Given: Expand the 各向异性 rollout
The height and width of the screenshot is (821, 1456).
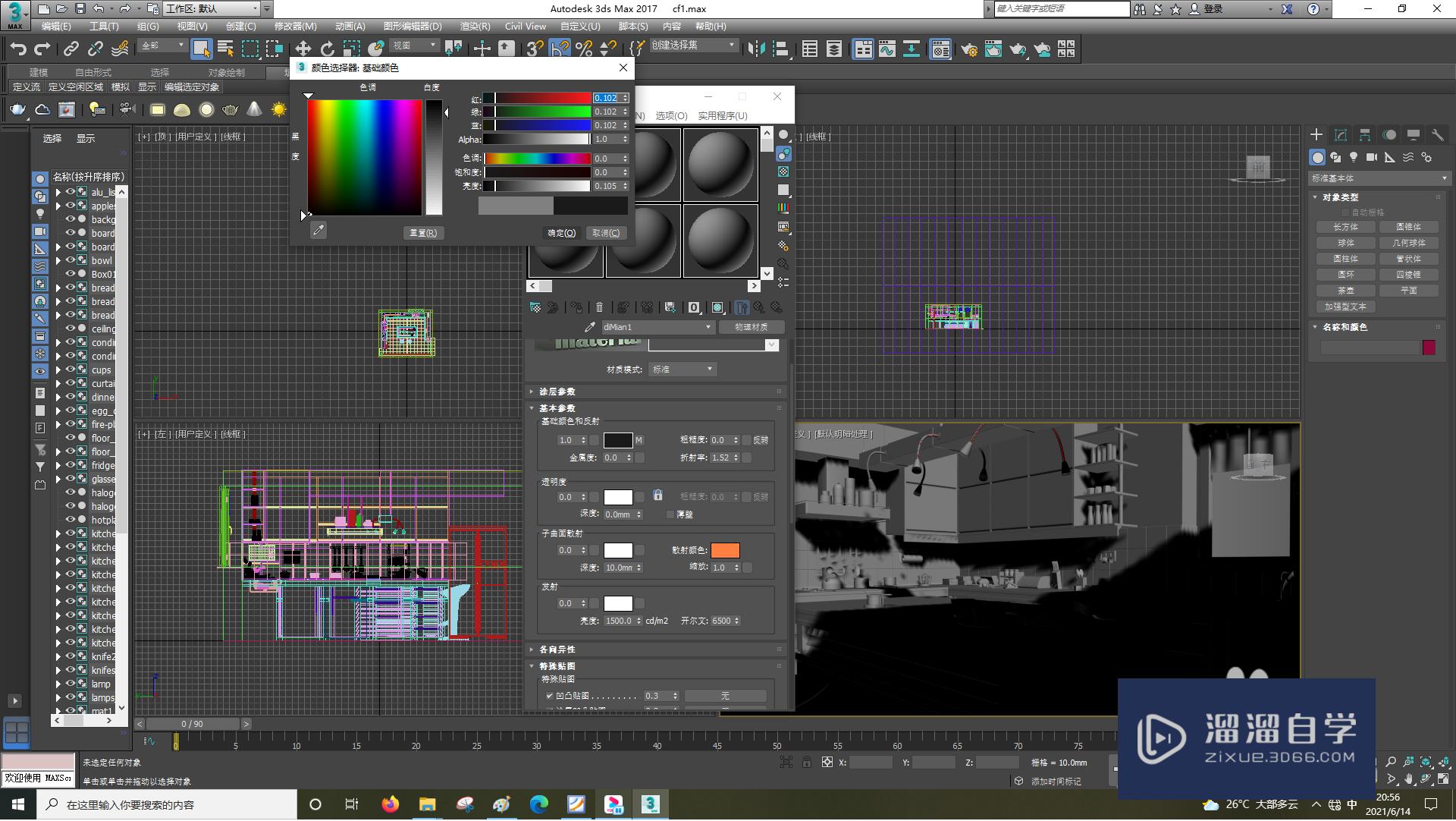Looking at the screenshot, I should coord(557,650).
